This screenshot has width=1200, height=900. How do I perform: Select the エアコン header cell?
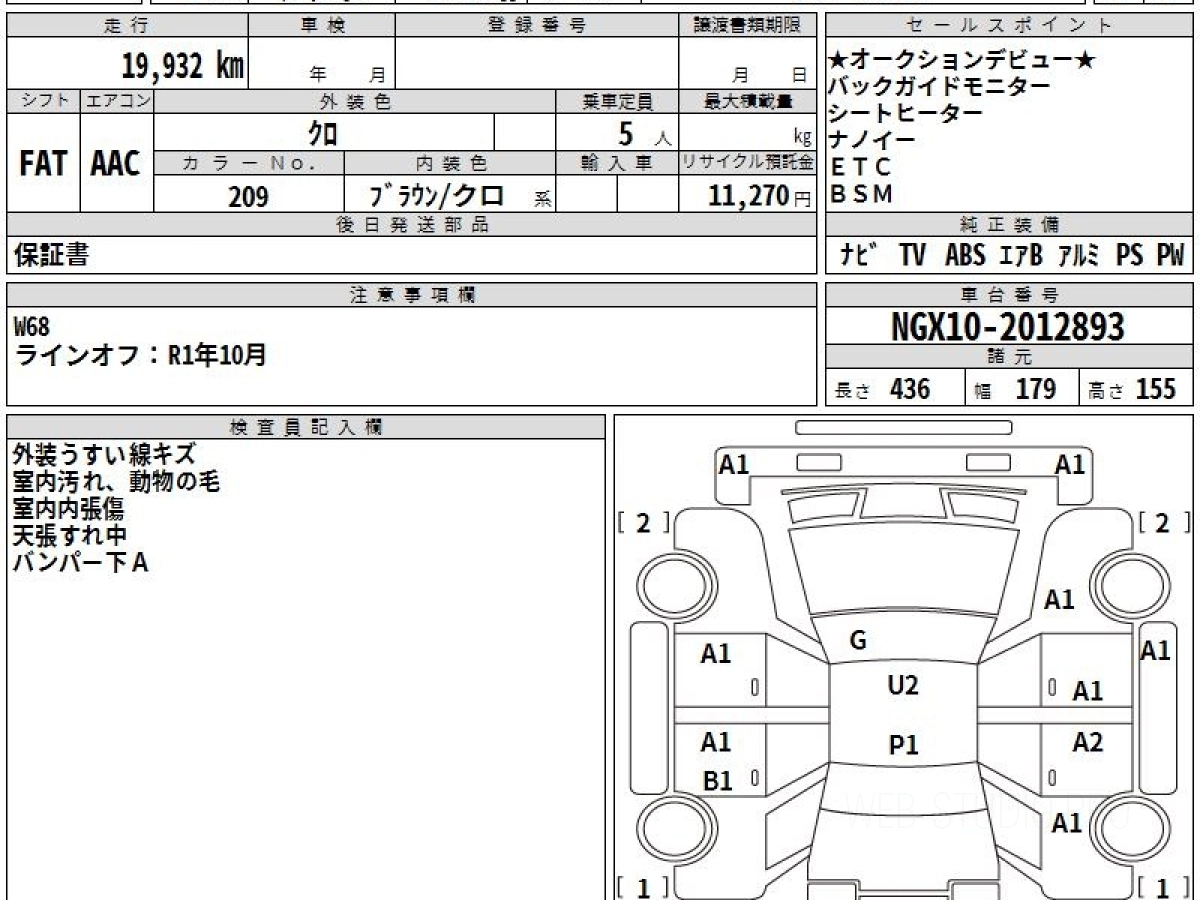click(x=117, y=101)
